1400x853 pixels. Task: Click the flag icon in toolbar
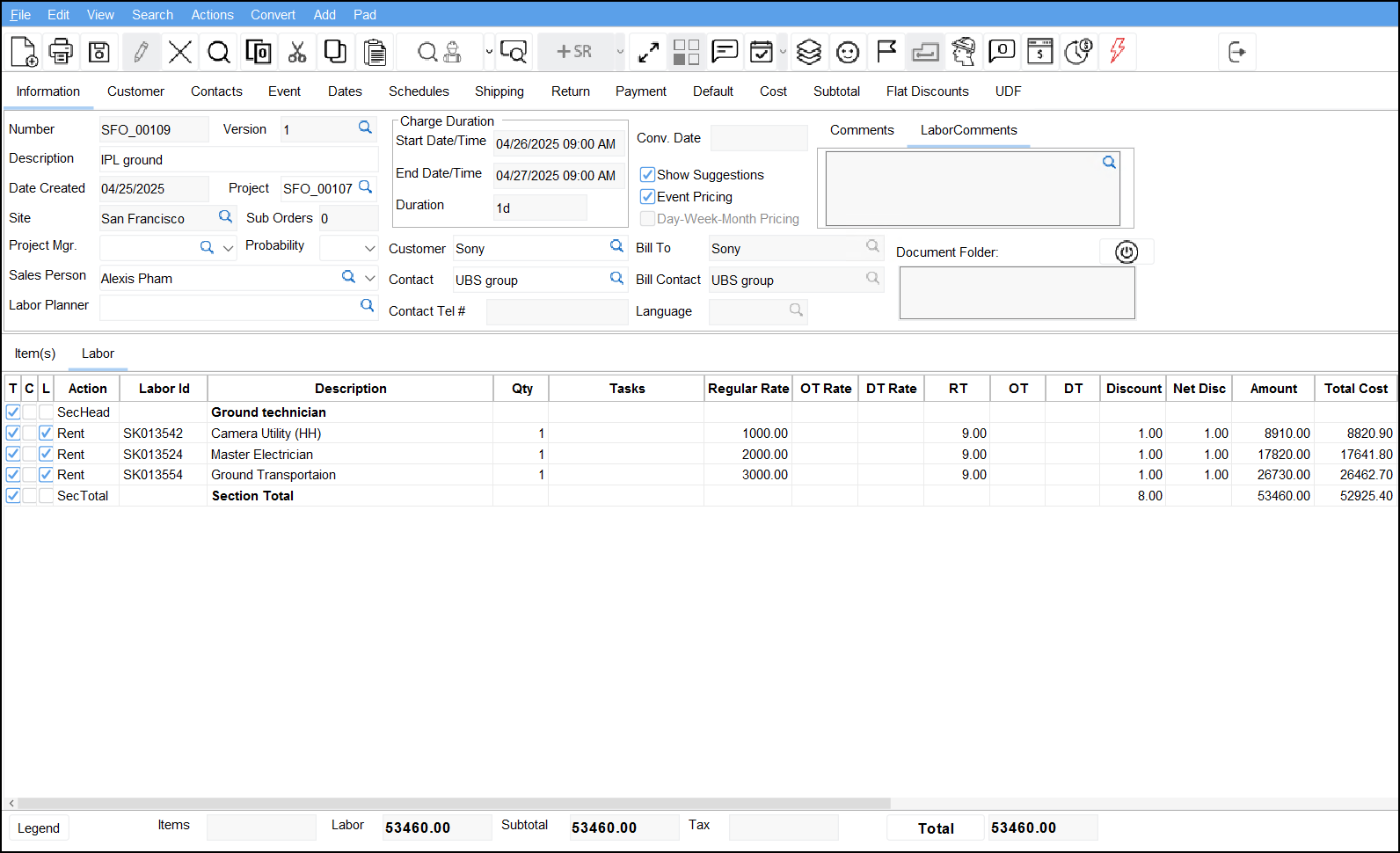coord(886,52)
